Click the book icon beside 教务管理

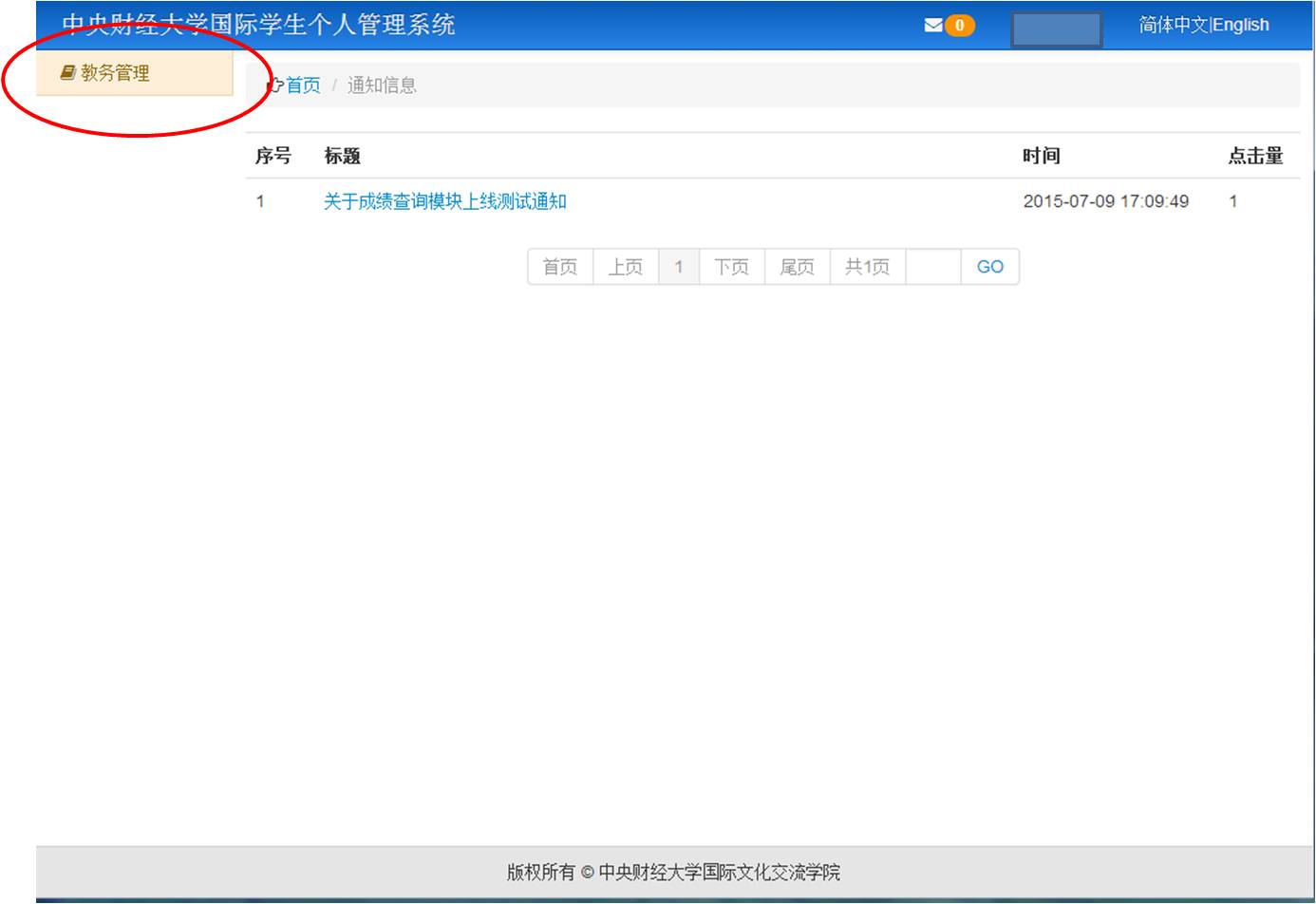point(67,73)
